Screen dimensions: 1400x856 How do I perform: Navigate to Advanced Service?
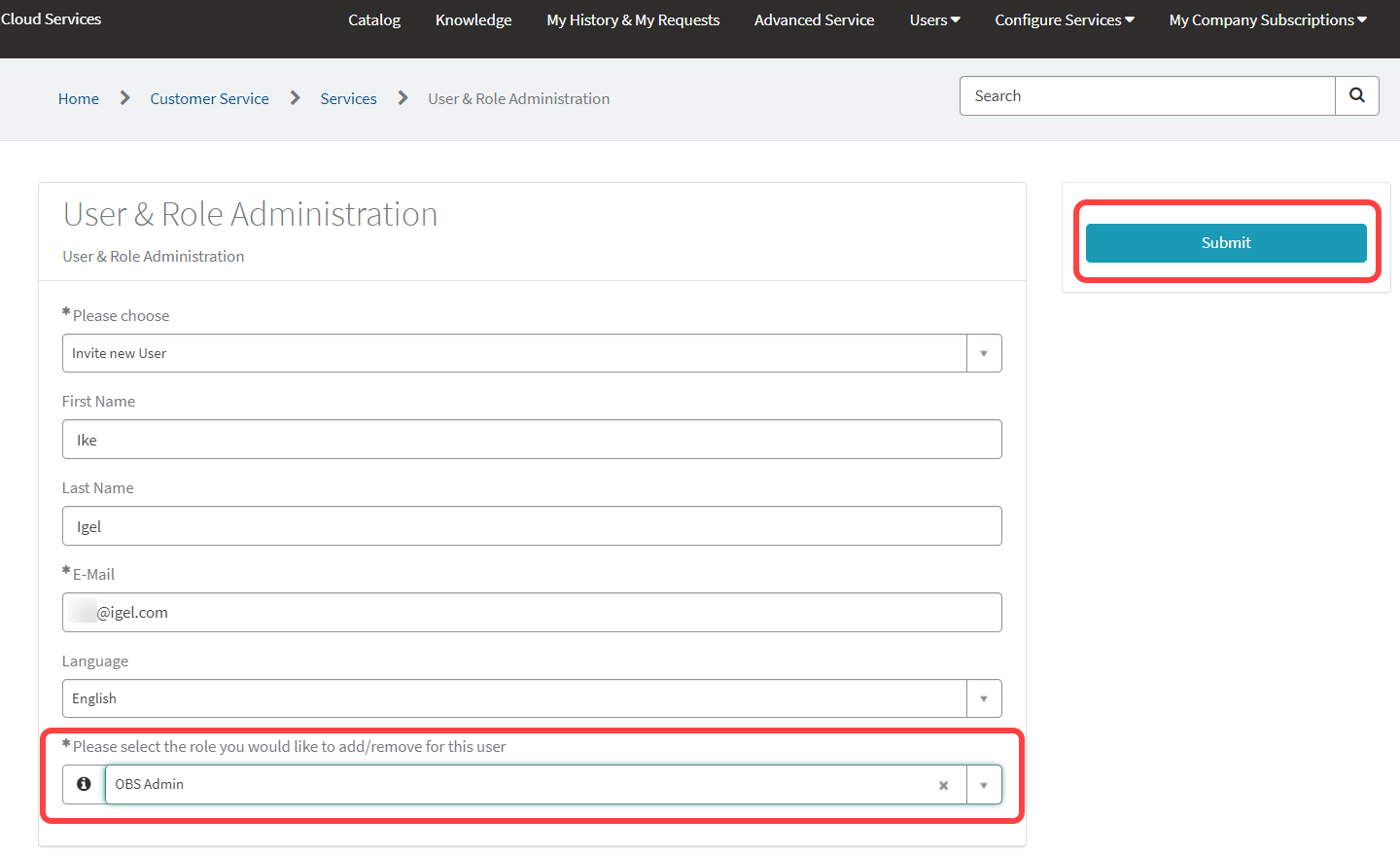tap(814, 20)
